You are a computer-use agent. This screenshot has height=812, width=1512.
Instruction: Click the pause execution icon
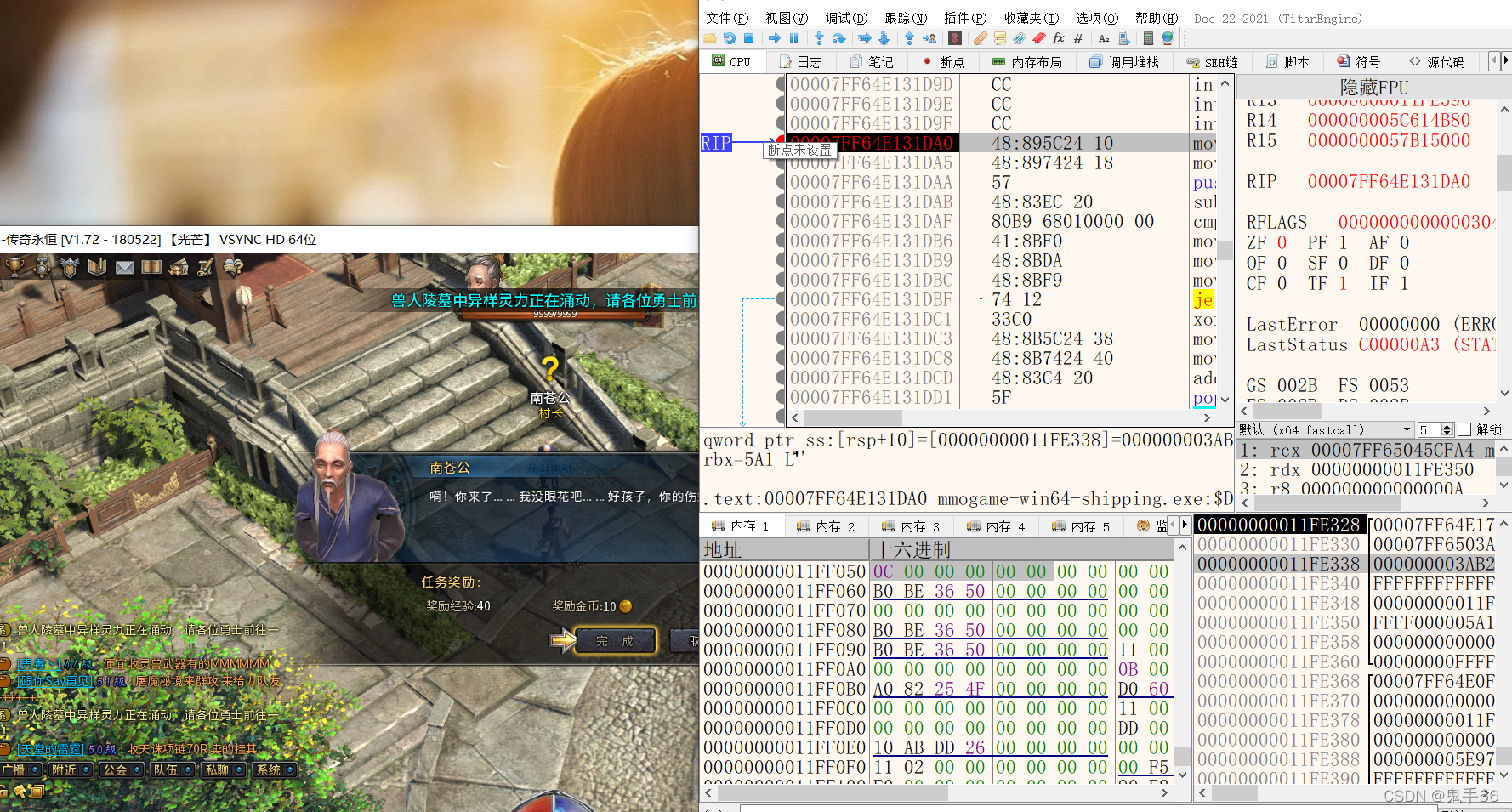(793, 38)
